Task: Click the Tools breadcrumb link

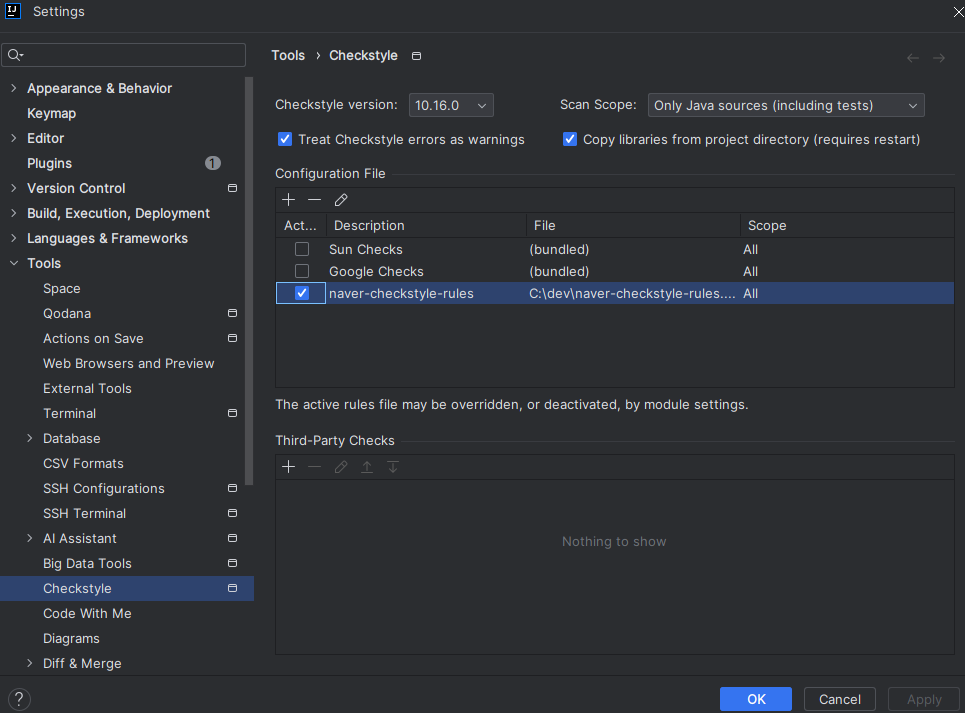Action: click(x=288, y=55)
